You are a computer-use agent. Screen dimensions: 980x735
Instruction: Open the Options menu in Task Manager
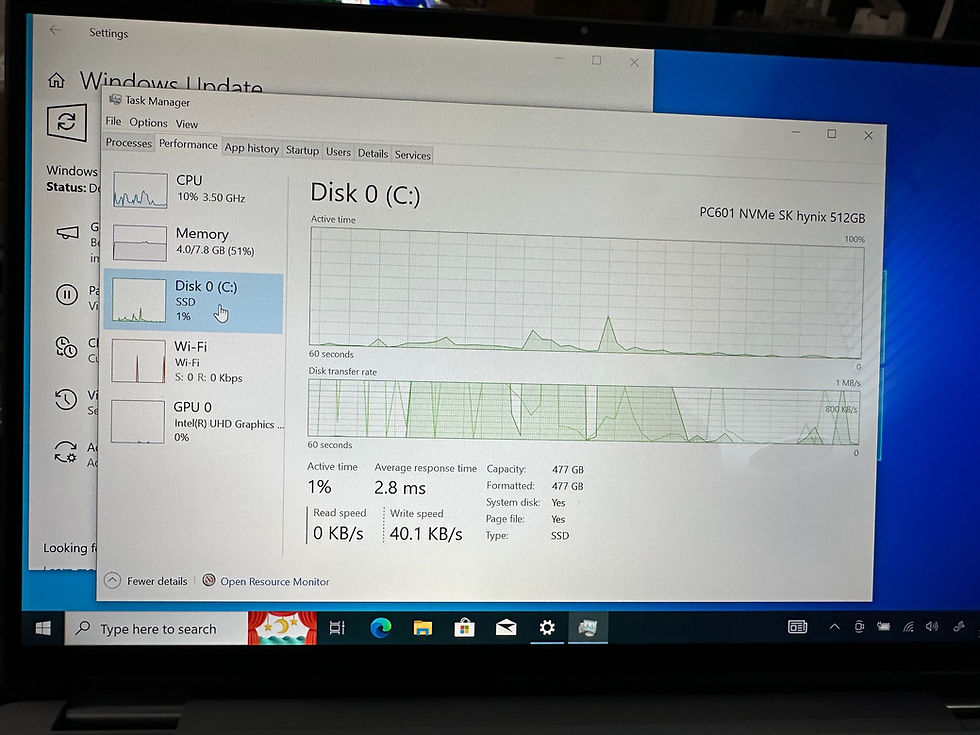click(148, 122)
